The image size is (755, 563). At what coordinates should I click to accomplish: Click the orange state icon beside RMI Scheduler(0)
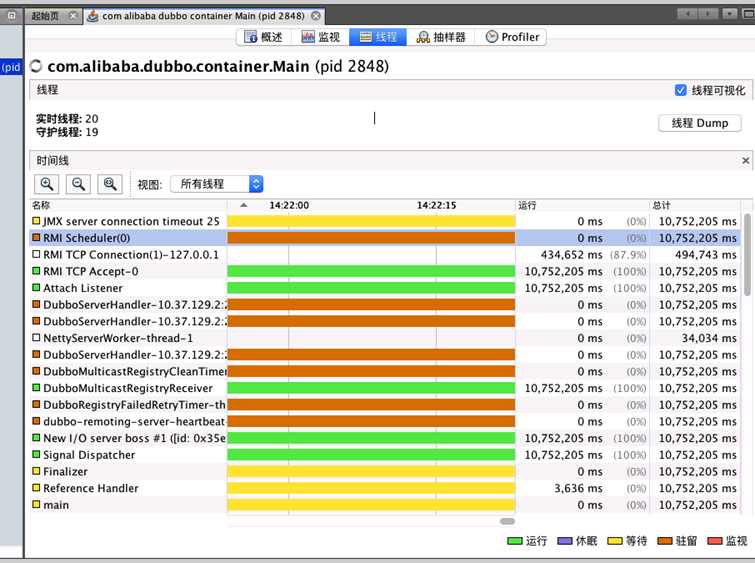(36, 237)
